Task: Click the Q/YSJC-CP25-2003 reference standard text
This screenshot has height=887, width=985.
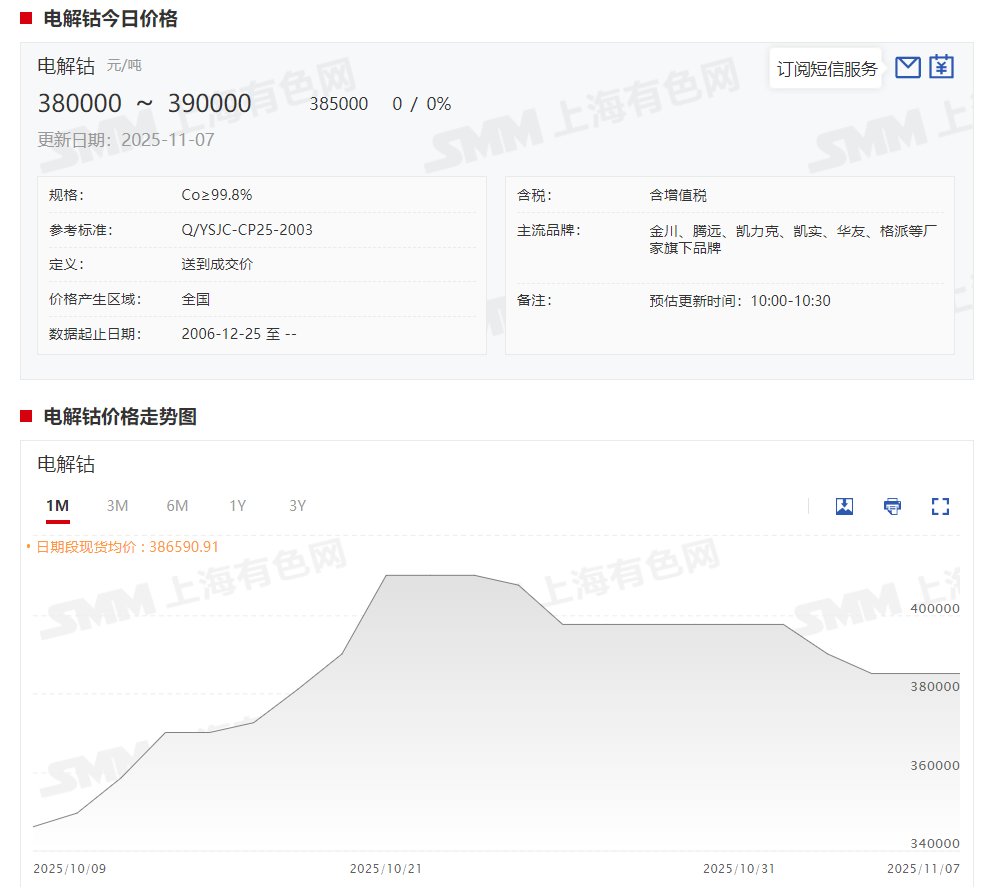Action: pos(247,230)
